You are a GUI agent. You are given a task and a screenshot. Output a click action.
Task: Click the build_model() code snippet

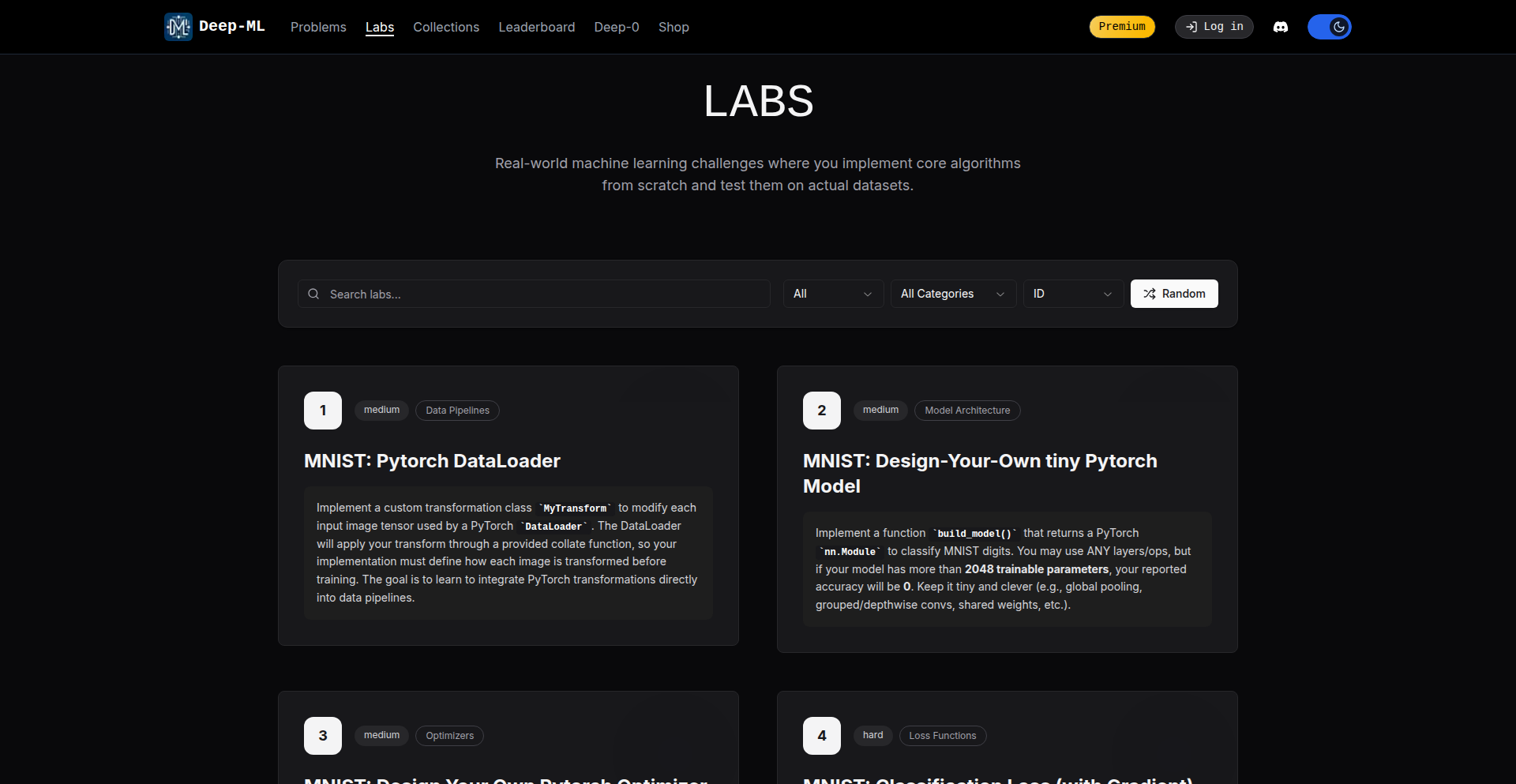pos(974,534)
